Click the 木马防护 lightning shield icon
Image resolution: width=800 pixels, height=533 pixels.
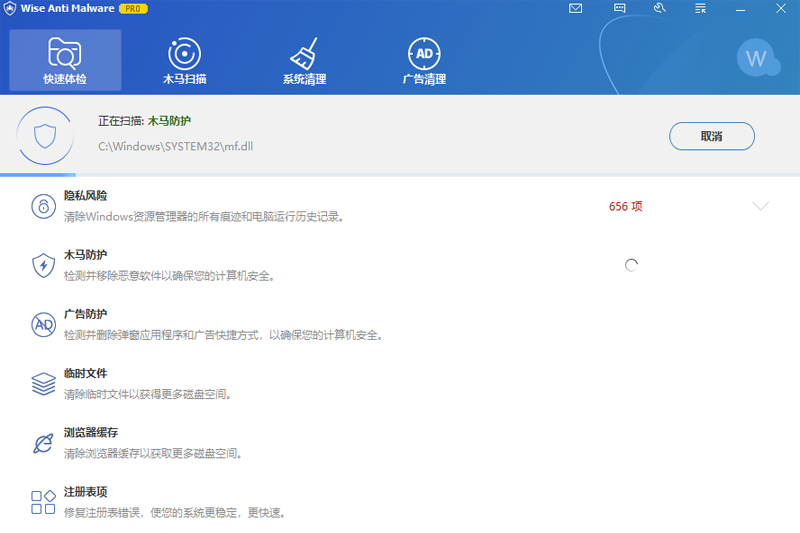coord(43,266)
